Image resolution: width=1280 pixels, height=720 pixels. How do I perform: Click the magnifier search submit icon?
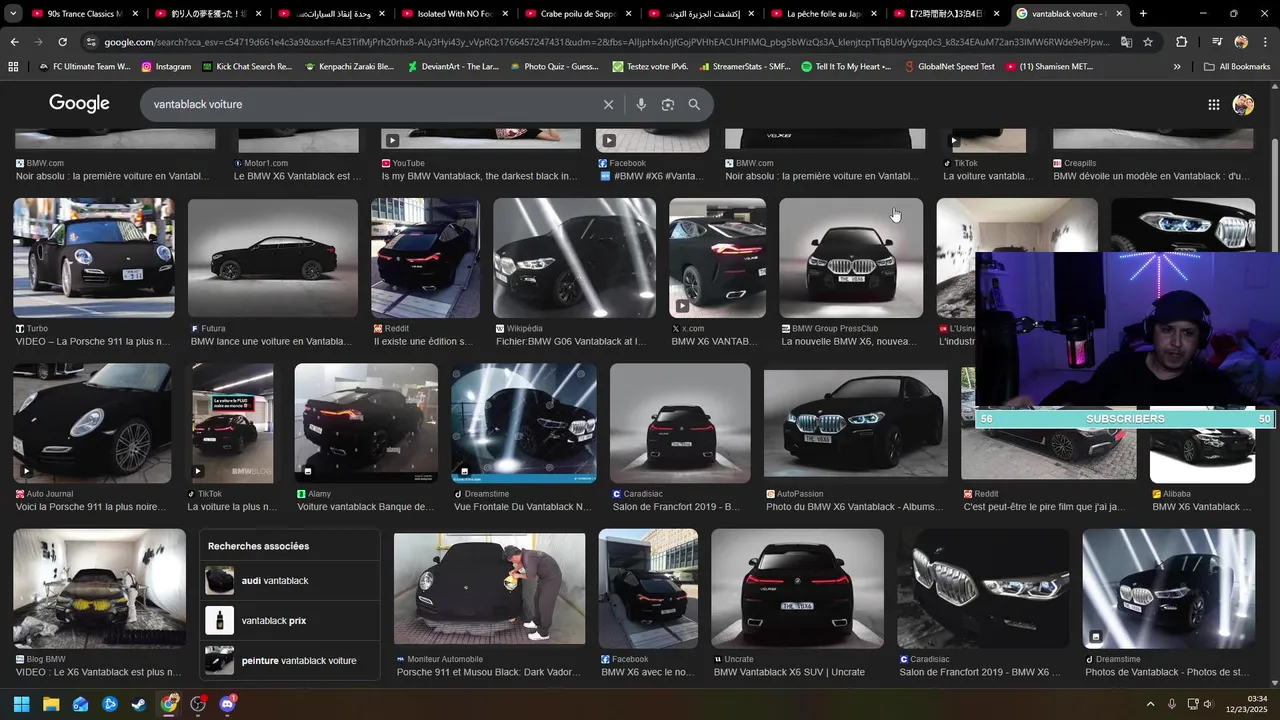(x=694, y=104)
